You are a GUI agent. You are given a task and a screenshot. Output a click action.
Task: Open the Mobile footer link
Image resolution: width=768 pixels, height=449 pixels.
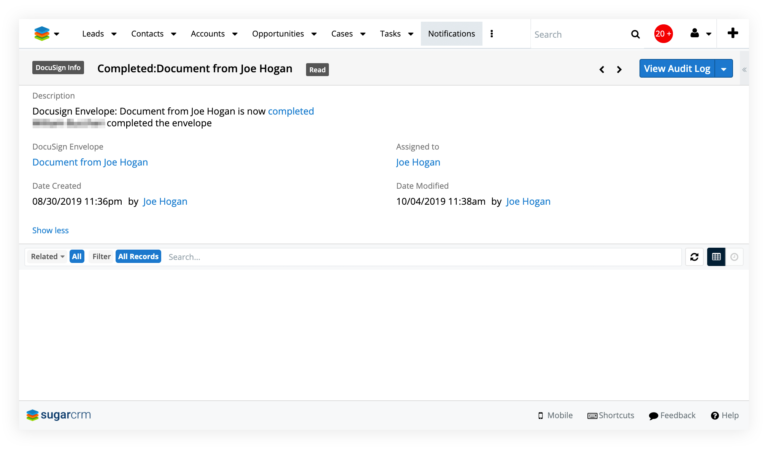pos(555,415)
